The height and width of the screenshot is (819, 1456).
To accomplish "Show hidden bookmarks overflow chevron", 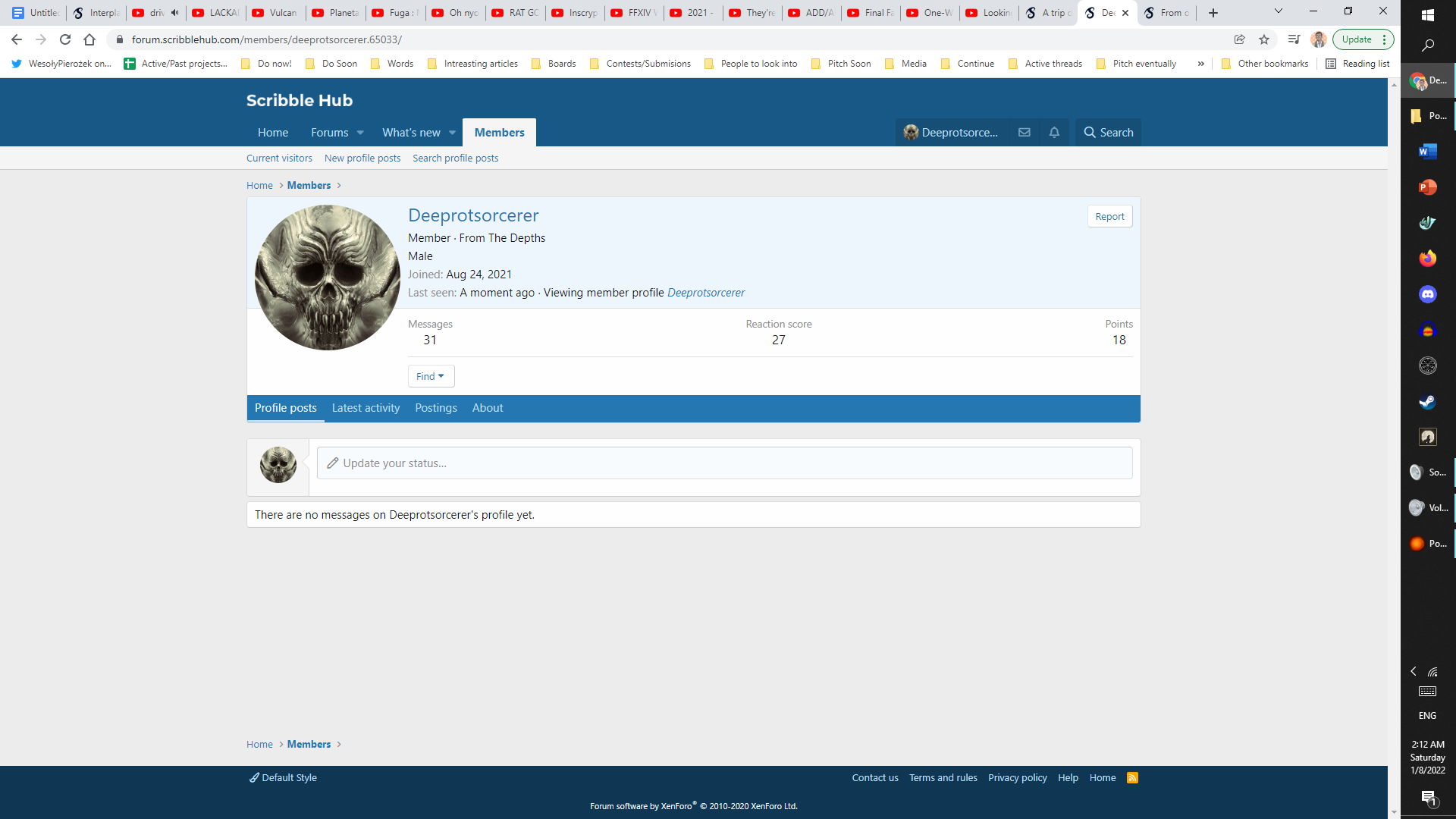I will coord(1201,64).
